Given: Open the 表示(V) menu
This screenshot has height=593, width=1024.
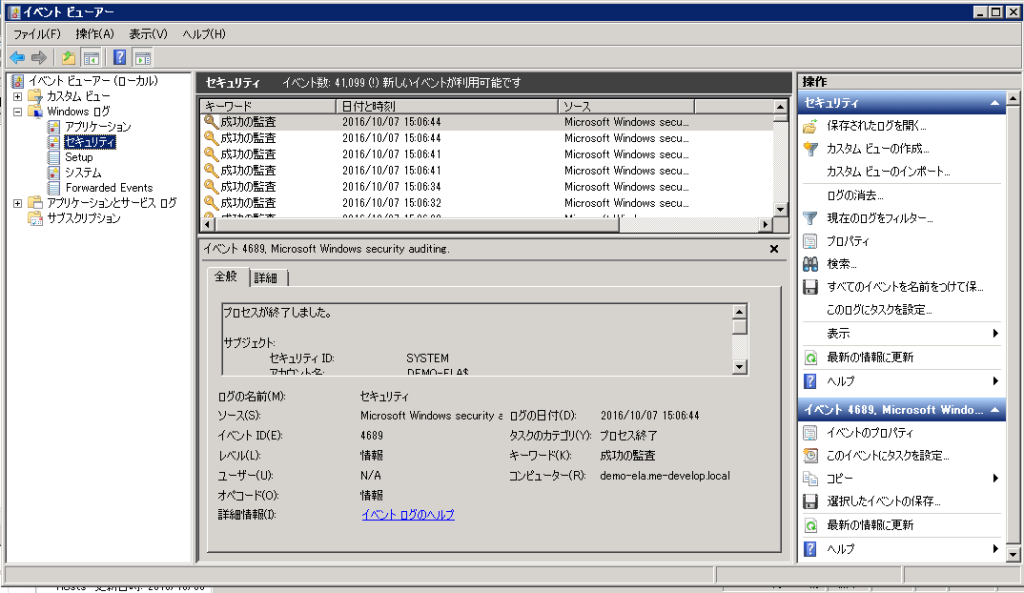Looking at the screenshot, I should click(148, 34).
